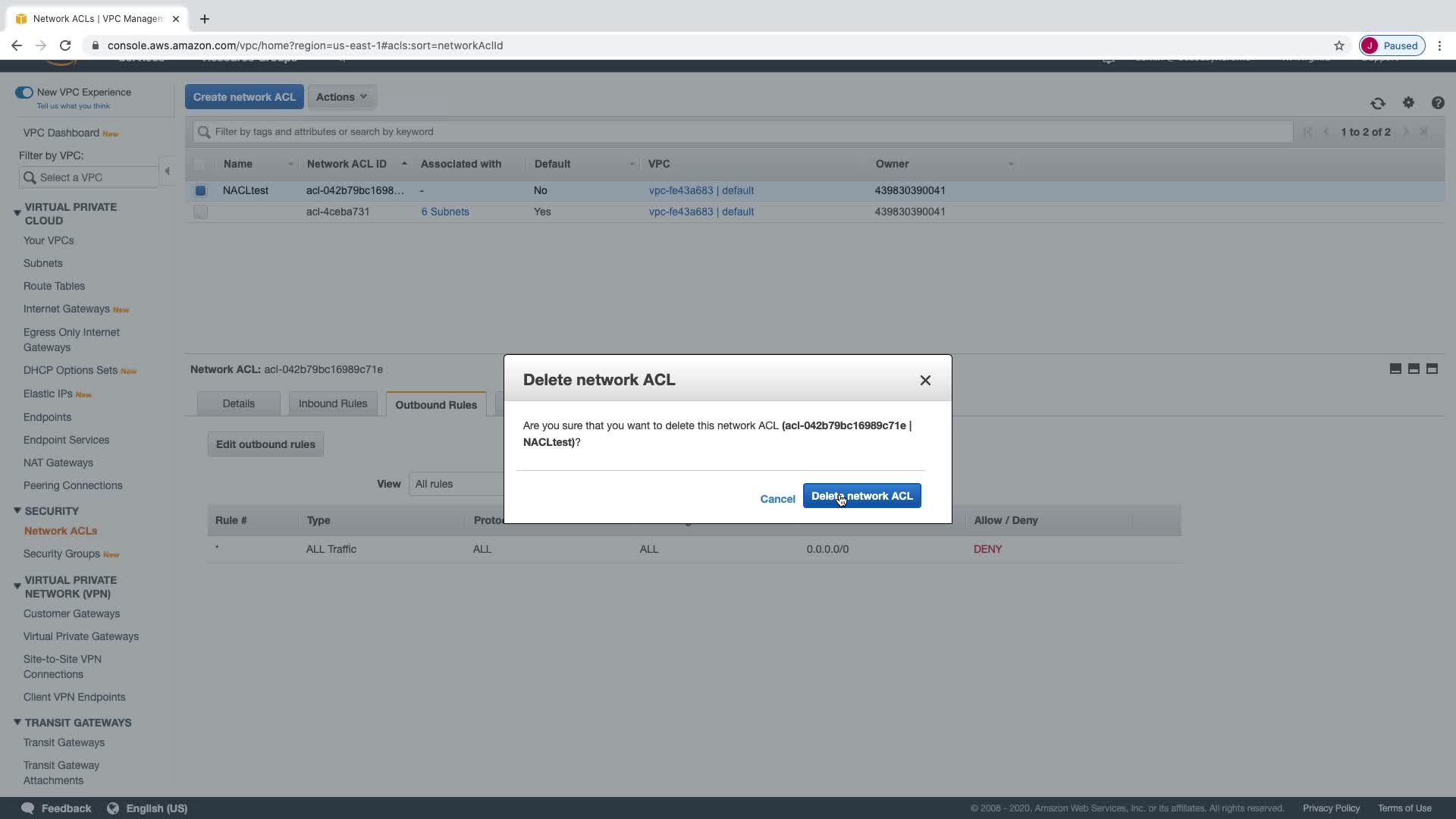Minimize the details pane icon
Image resolution: width=1456 pixels, height=819 pixels.
point(1395,369)
